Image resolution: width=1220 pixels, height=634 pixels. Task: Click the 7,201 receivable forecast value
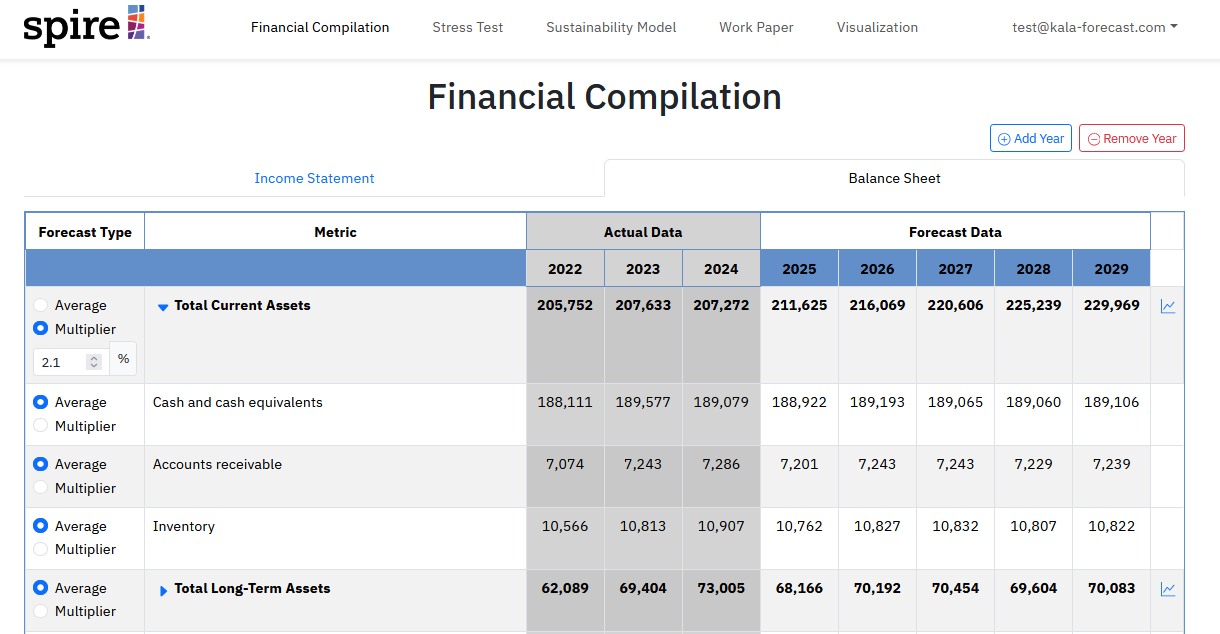[799, 464]
